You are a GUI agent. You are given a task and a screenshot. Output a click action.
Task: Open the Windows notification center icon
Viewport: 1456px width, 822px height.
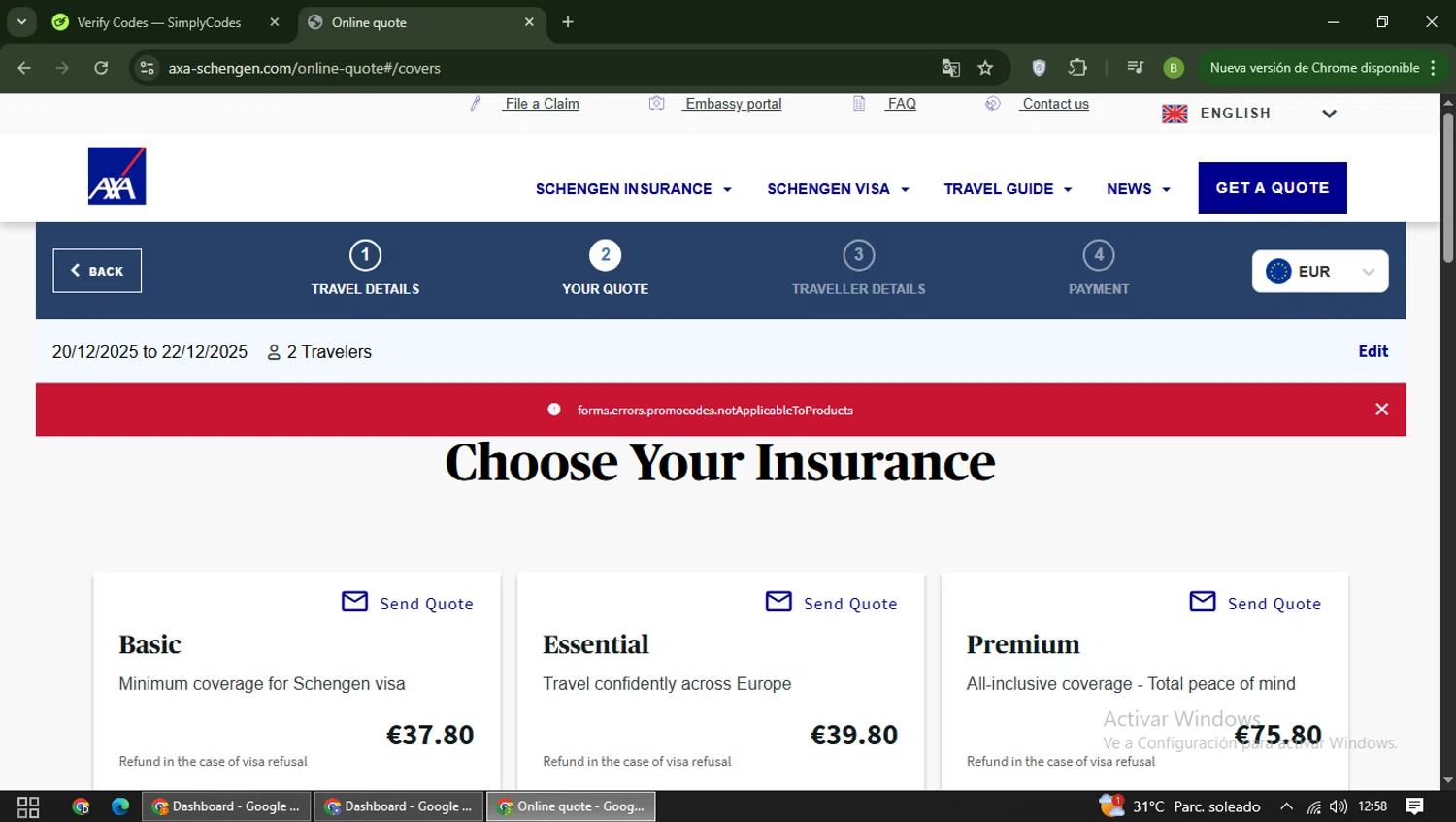(x=1415, y=806)
